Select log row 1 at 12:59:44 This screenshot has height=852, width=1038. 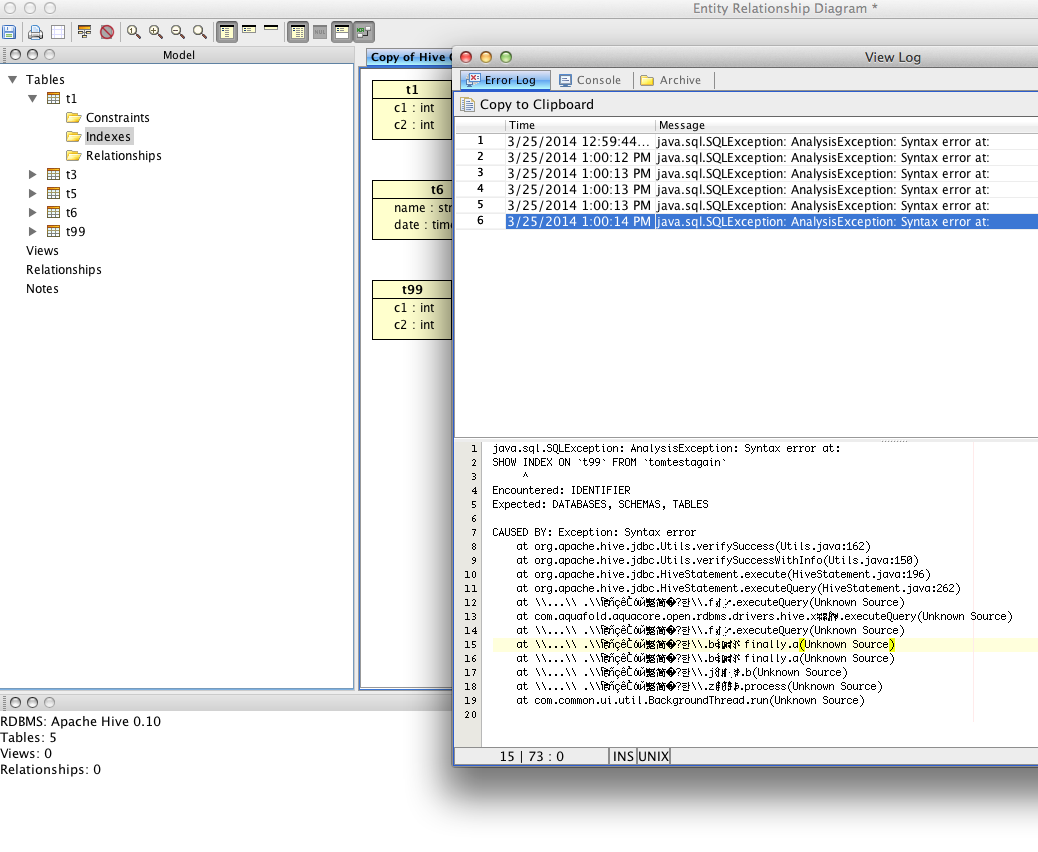747,142
